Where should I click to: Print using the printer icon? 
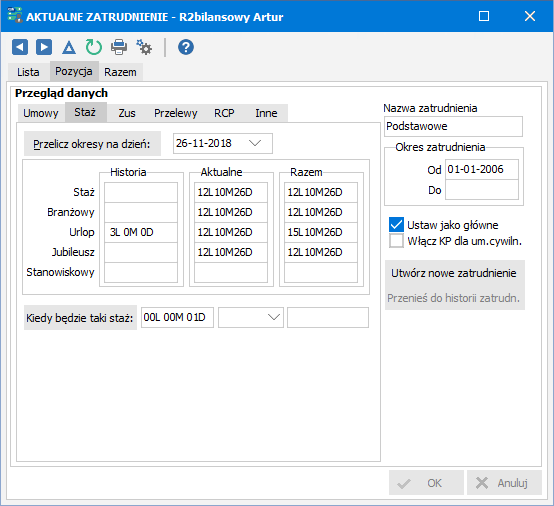click(x=119, y=47)
